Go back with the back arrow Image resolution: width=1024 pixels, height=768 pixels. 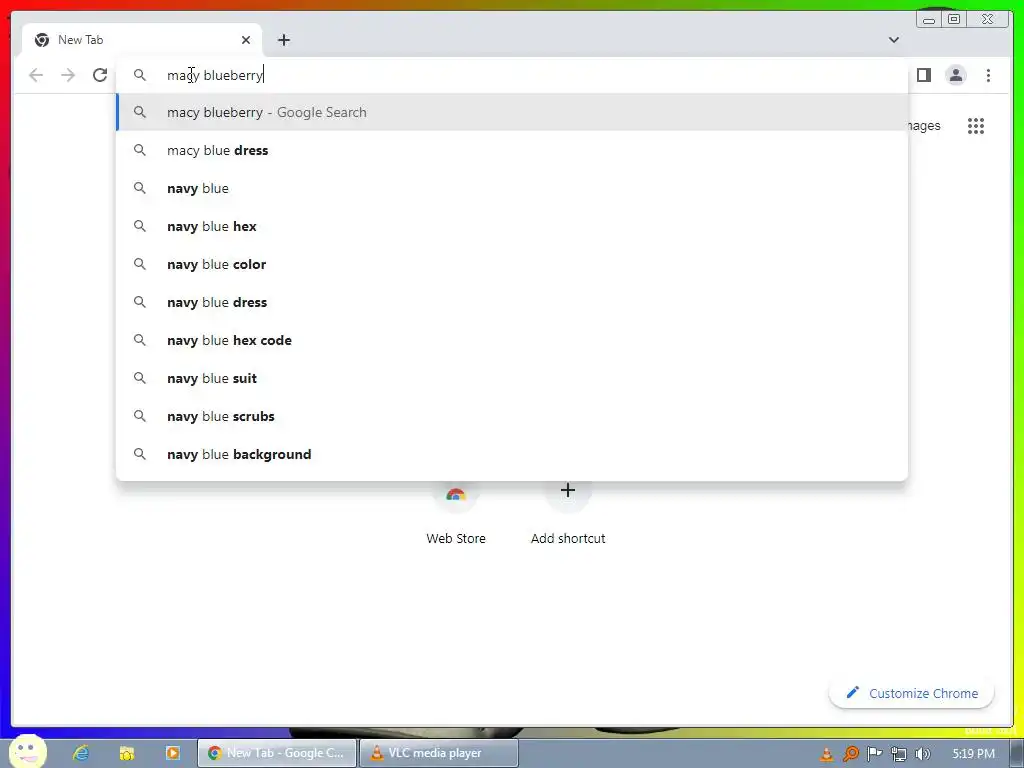(x=36, y=75)
